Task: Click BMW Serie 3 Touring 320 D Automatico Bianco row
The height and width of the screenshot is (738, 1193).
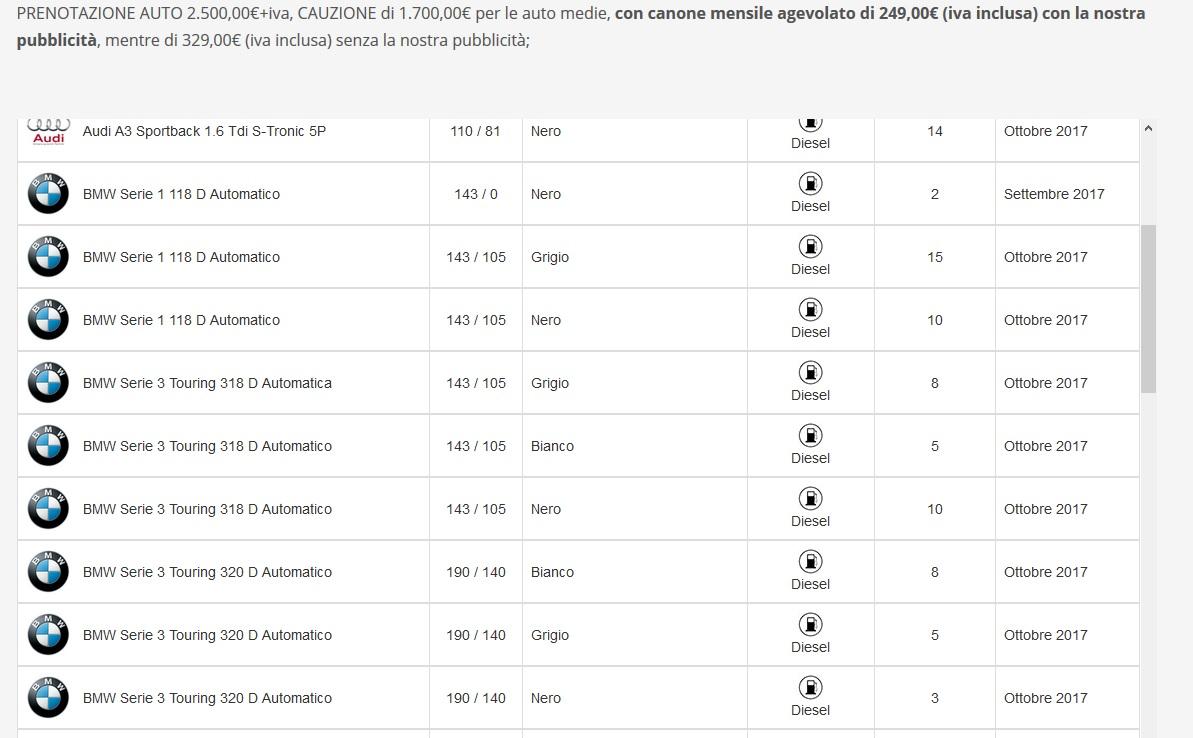Action: pos(578,571)
